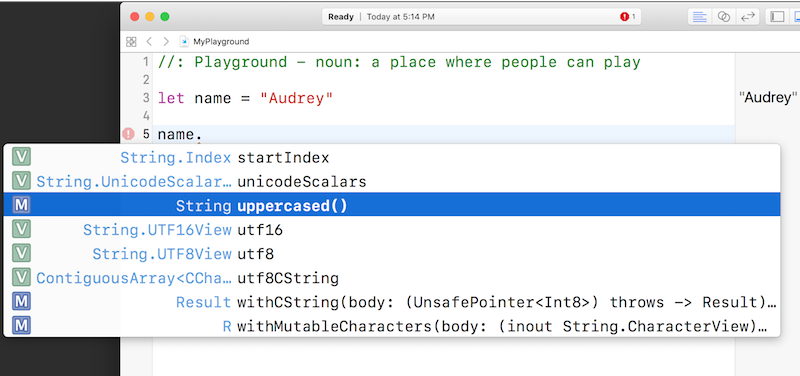Select uppercased() from the completion list
Screen dimensions: 800x376
coord(392,206)
